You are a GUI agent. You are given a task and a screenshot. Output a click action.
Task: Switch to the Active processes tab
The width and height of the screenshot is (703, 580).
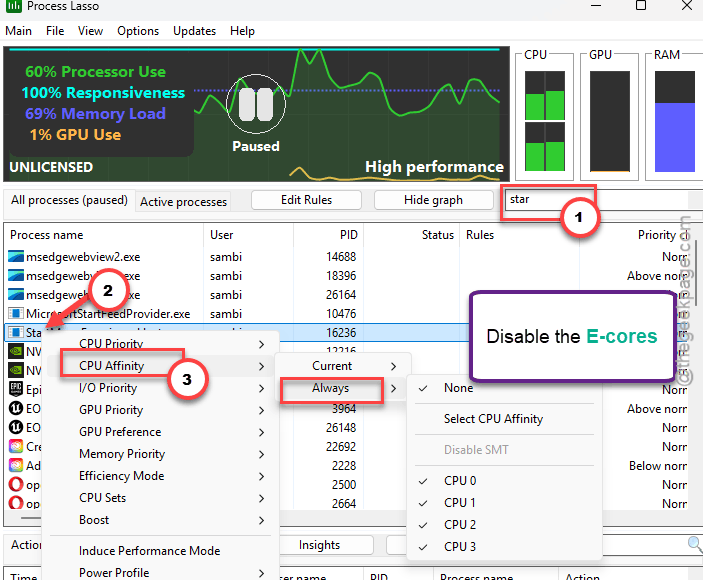[x=183, y=202]
